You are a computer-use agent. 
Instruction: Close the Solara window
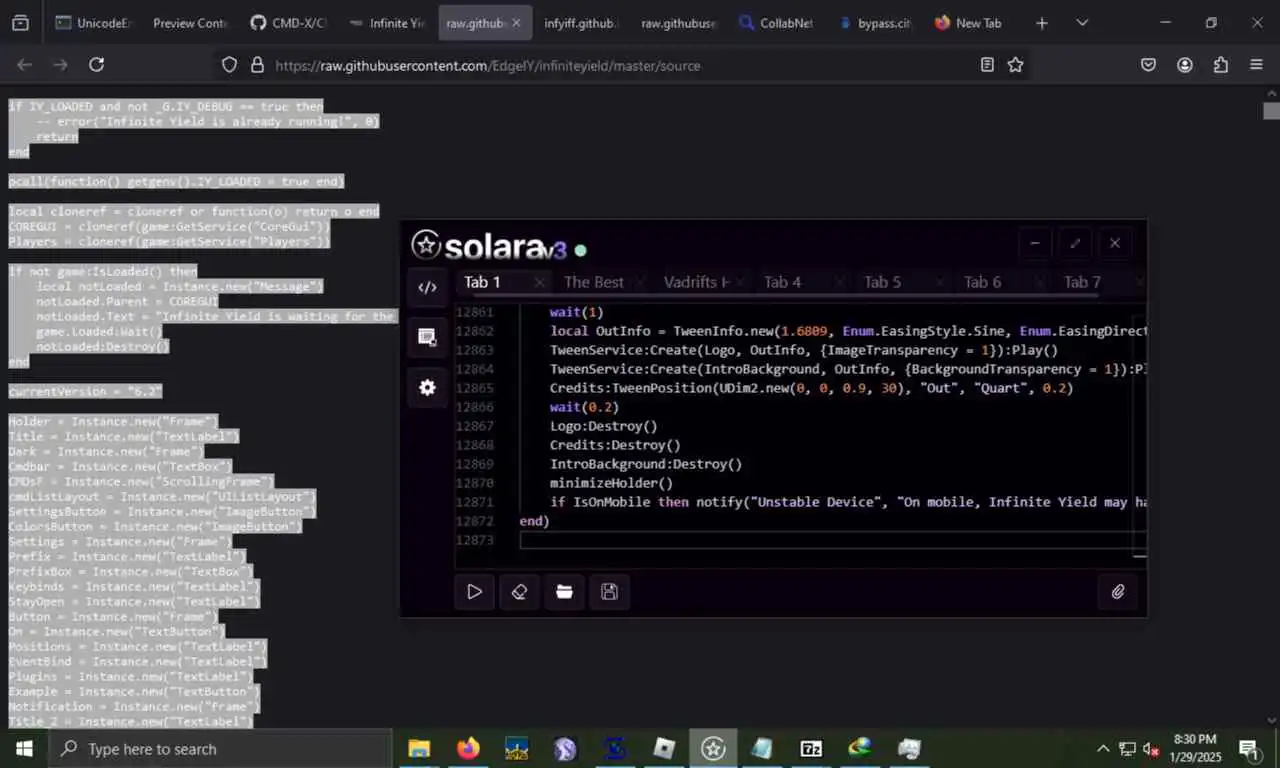click(1115, 243)
